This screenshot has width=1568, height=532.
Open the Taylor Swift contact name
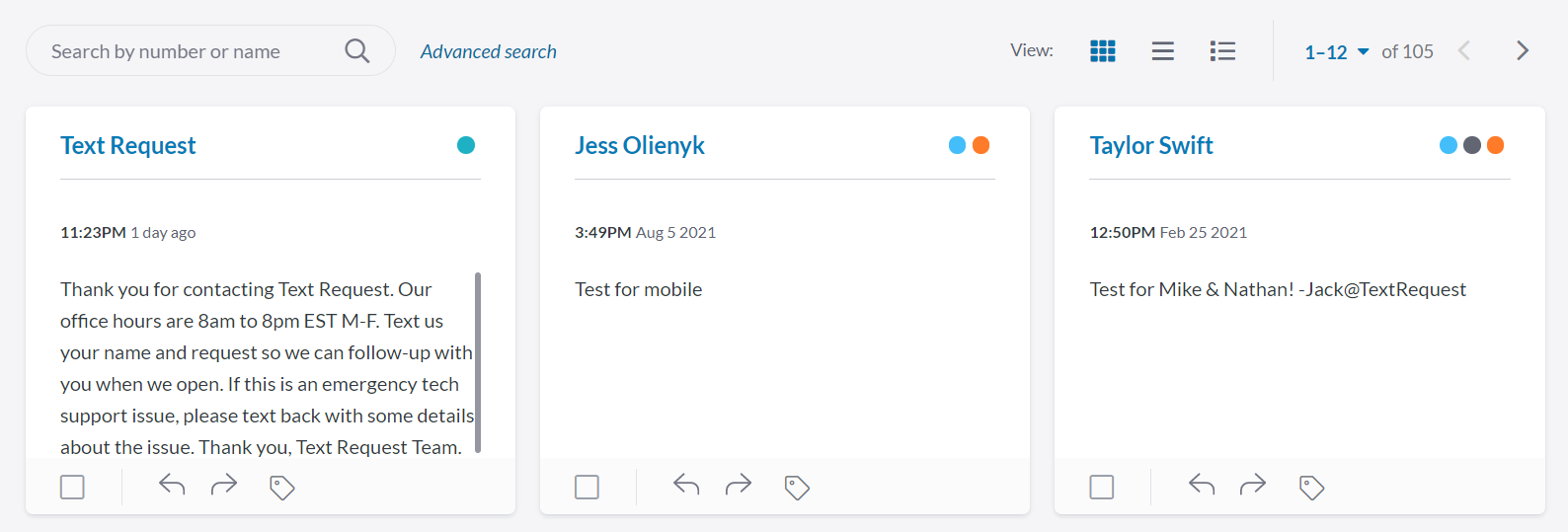[x=1150, y=145]
